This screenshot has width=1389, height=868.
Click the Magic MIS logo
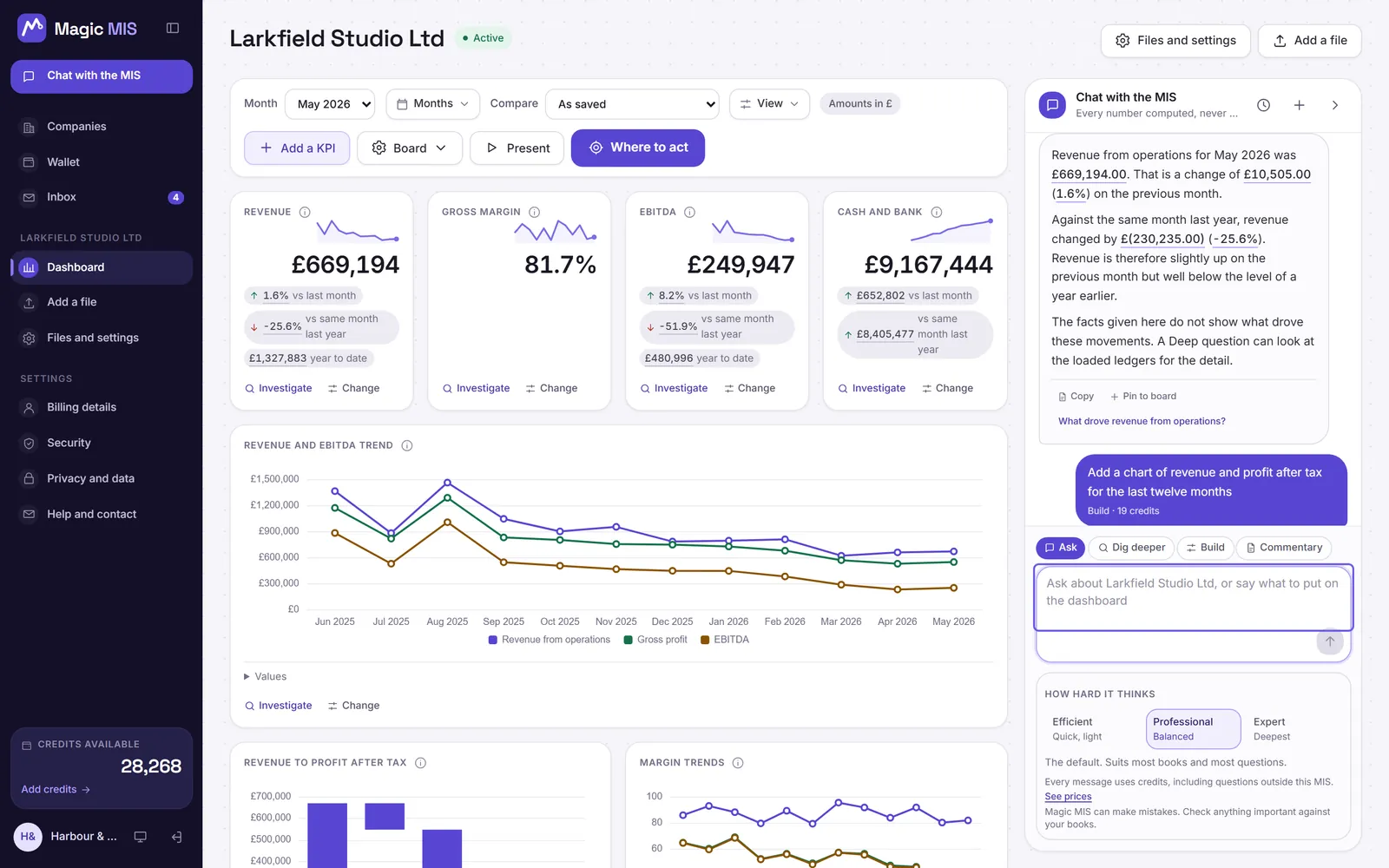tap(77, 29)
